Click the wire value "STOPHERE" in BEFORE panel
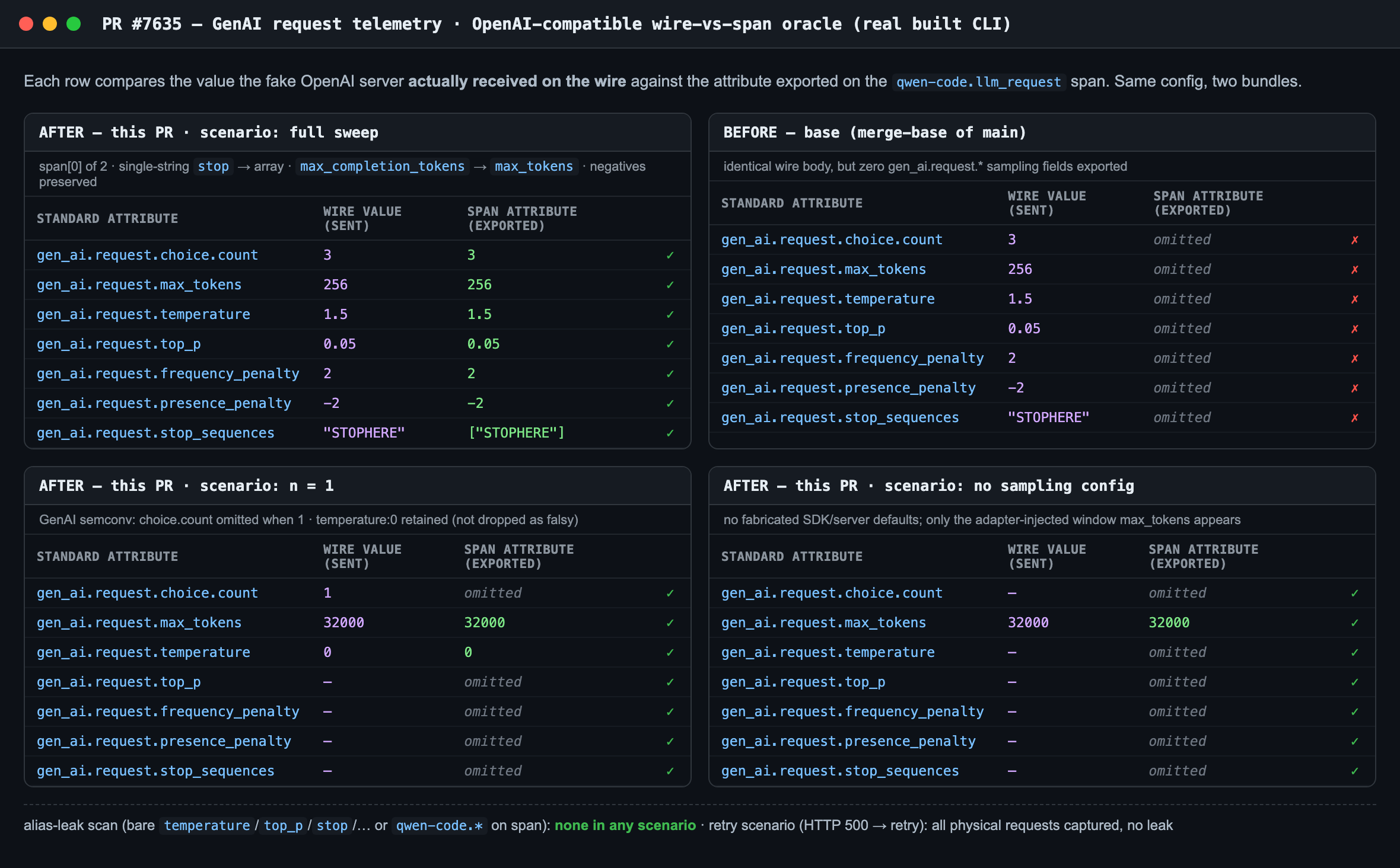The width and height of the screenshot is (1400, 868). (1048, 417)
